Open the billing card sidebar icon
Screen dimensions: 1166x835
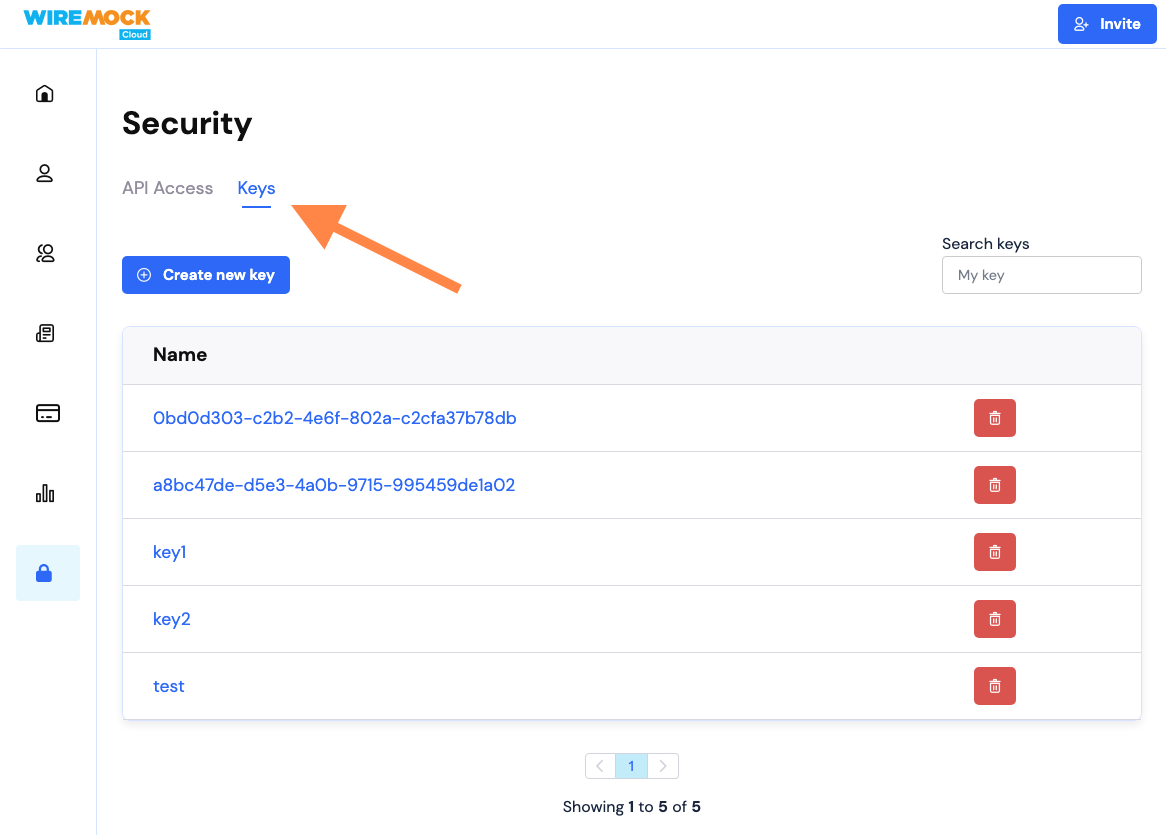point(48,413)
